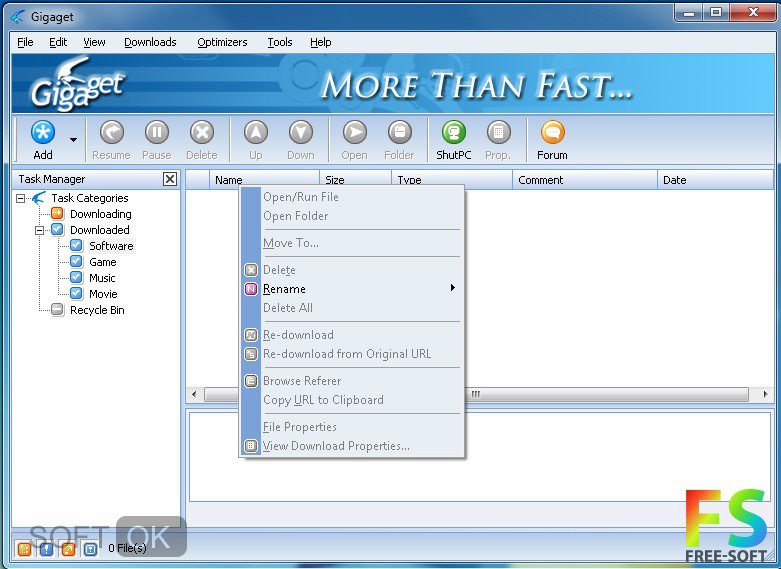
Task: Click the horizontal scrollbar thumb
Action: coord(476,395)
